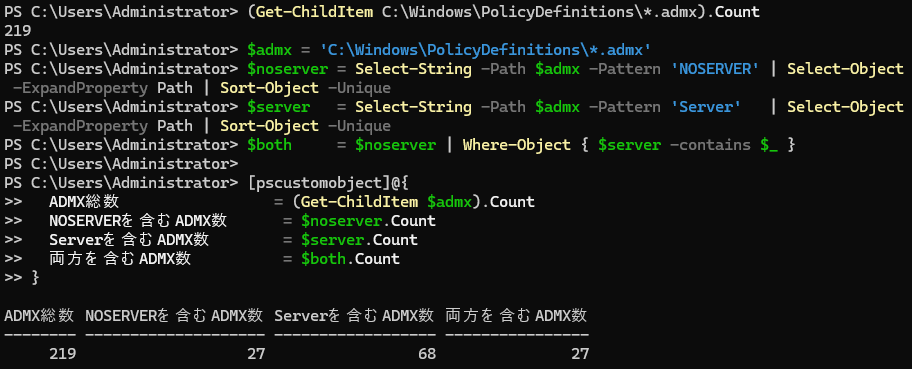The height and width of the screenshot is (369, 912).
Task: Click the value 68 in results row
Action: pos(426,354)
